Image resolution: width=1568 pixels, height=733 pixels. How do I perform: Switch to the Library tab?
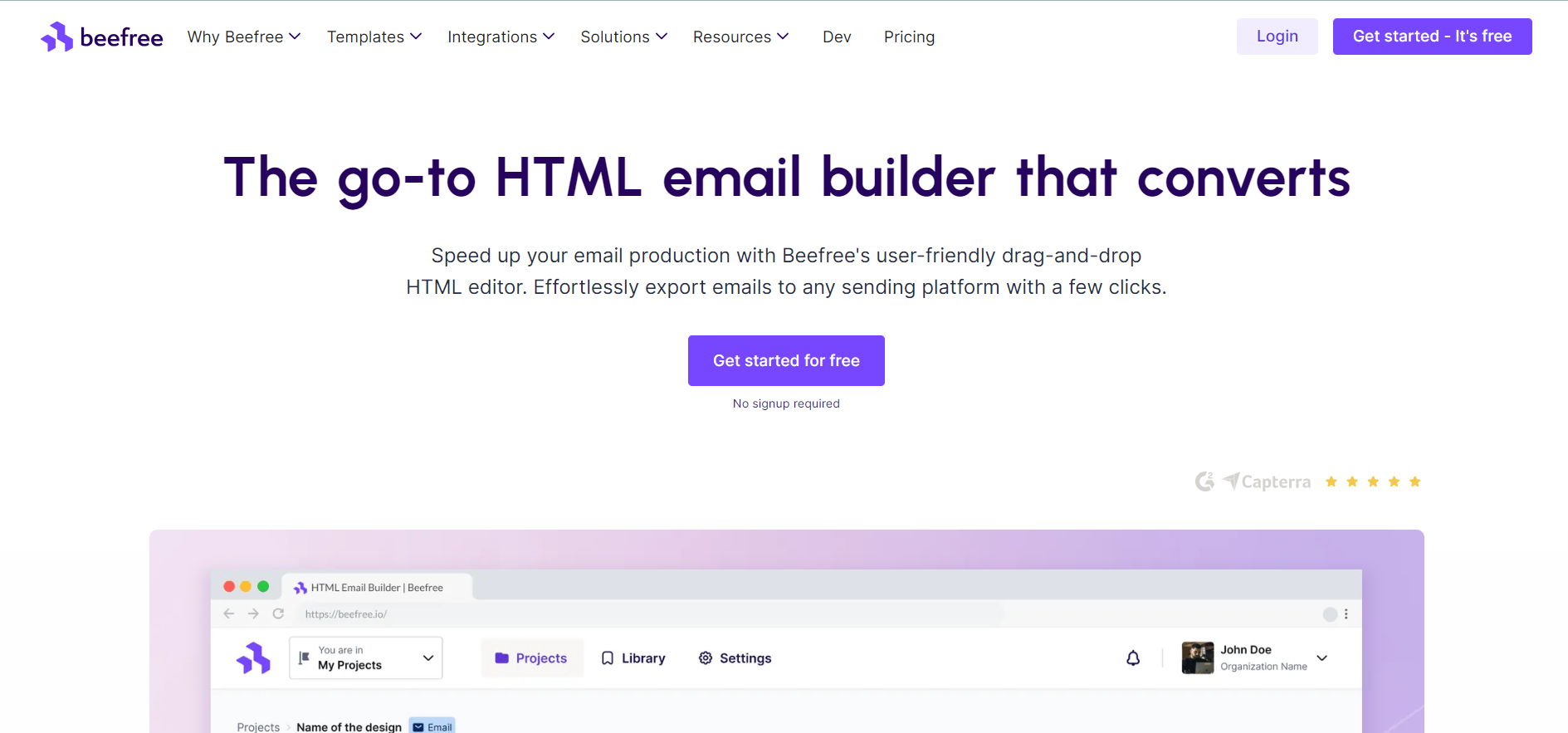coord(633,658)
